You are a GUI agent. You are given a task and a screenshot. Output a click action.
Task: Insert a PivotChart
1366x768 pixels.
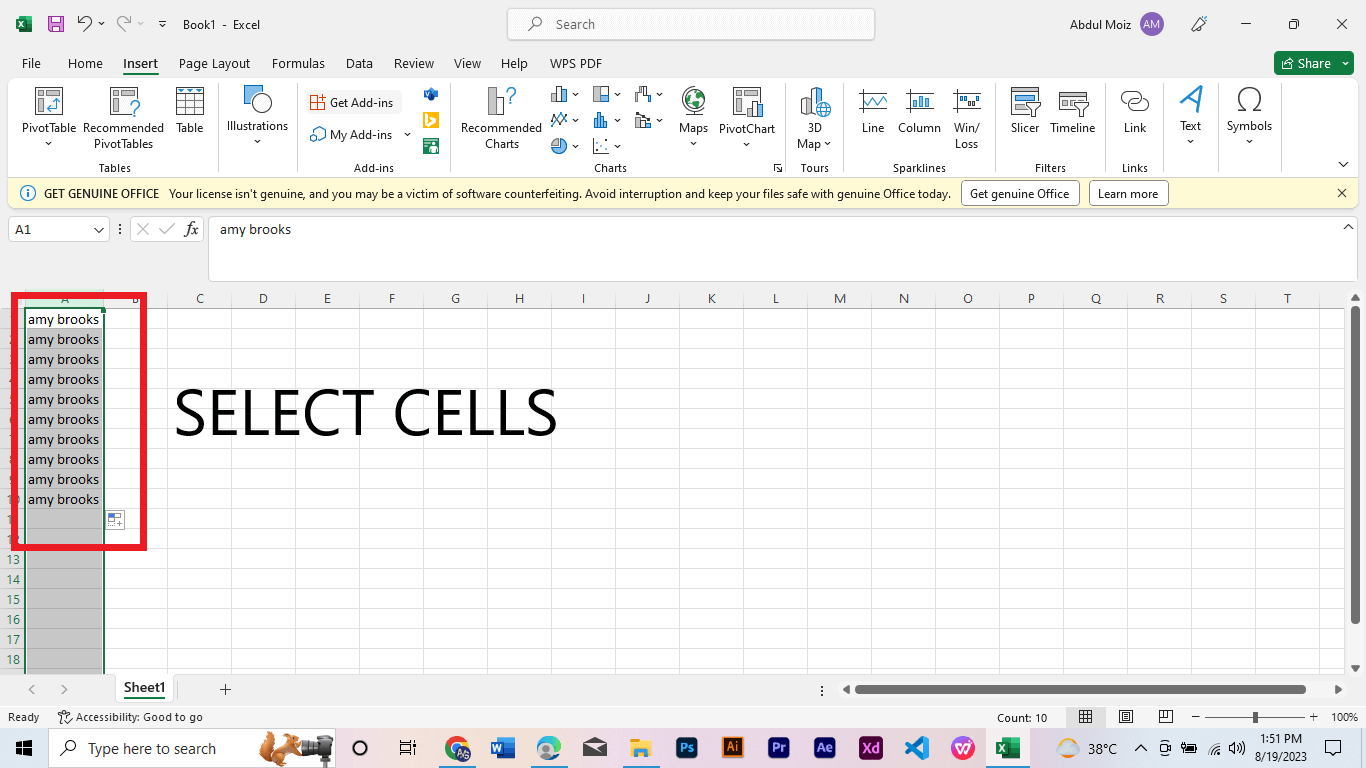click(747, 110)
